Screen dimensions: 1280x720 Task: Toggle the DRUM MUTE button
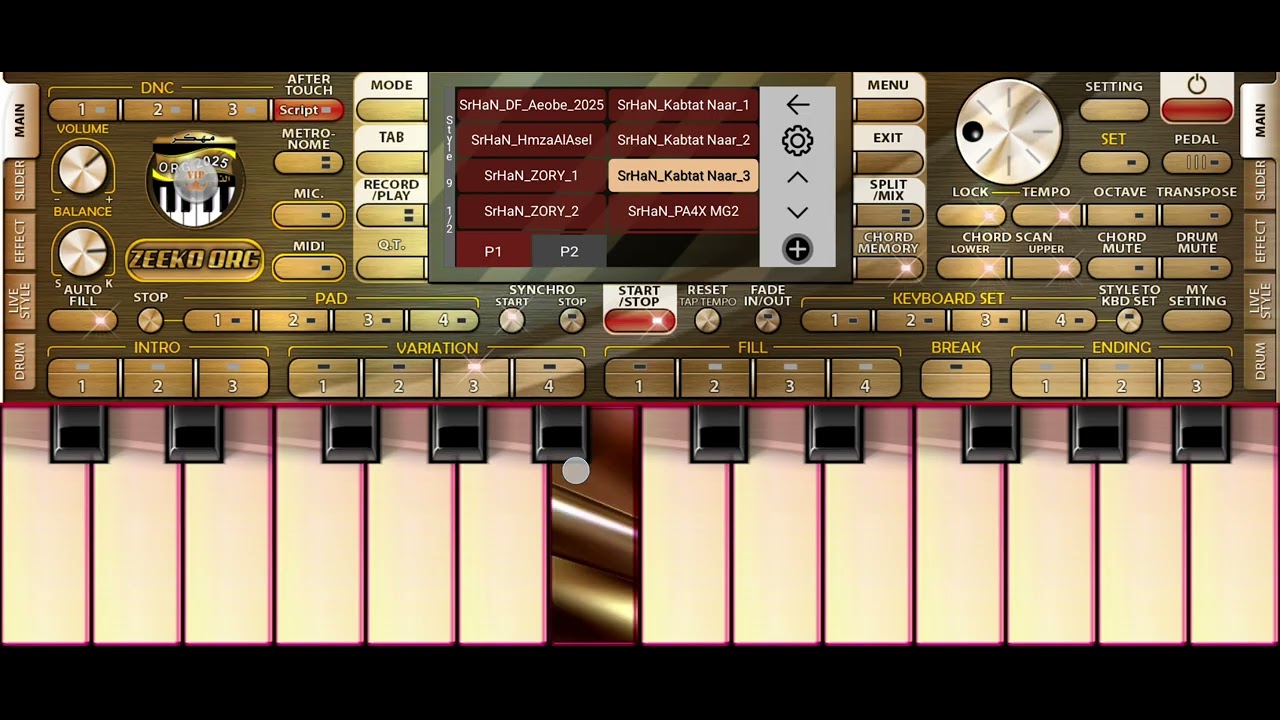pos(1197,268)
